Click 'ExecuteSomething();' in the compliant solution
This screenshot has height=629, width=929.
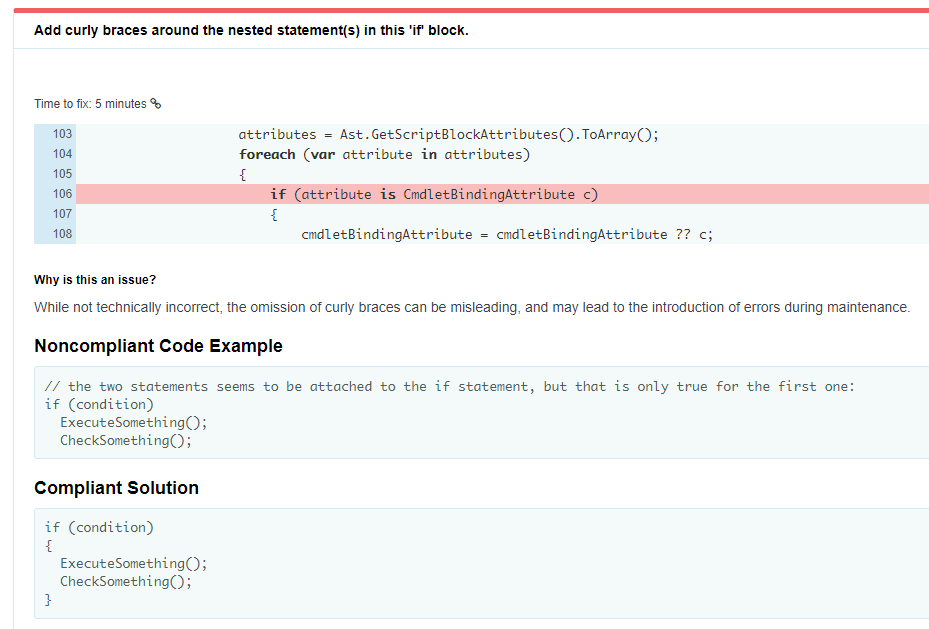133,564
